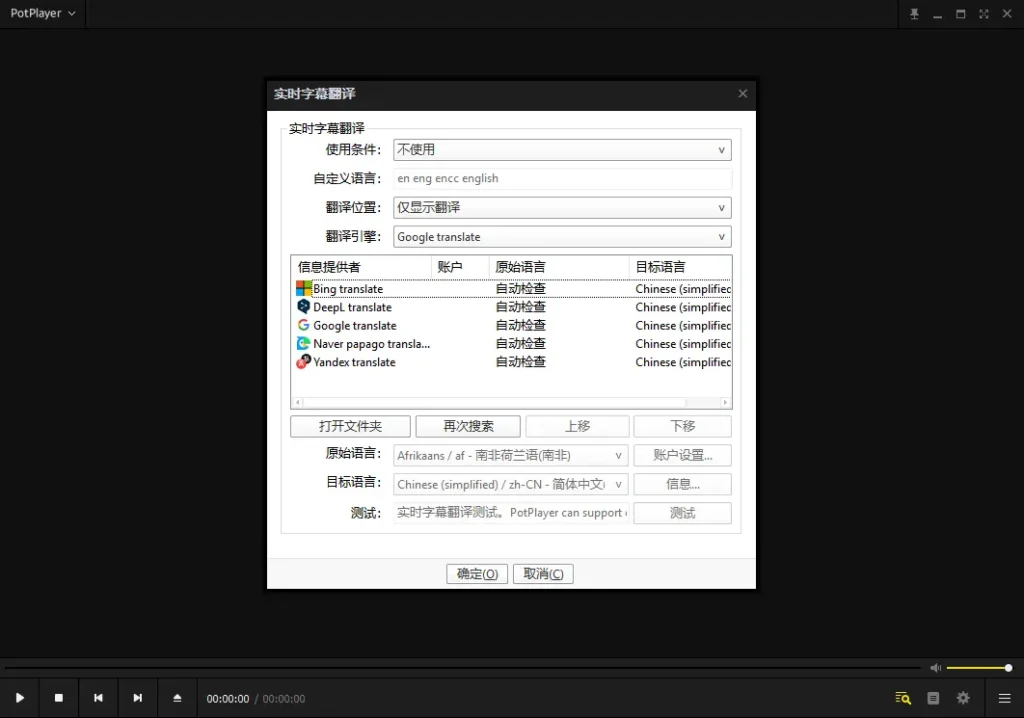Open the chapter list panel icon
Screen dimensions: 1024x718
point(933,698)
